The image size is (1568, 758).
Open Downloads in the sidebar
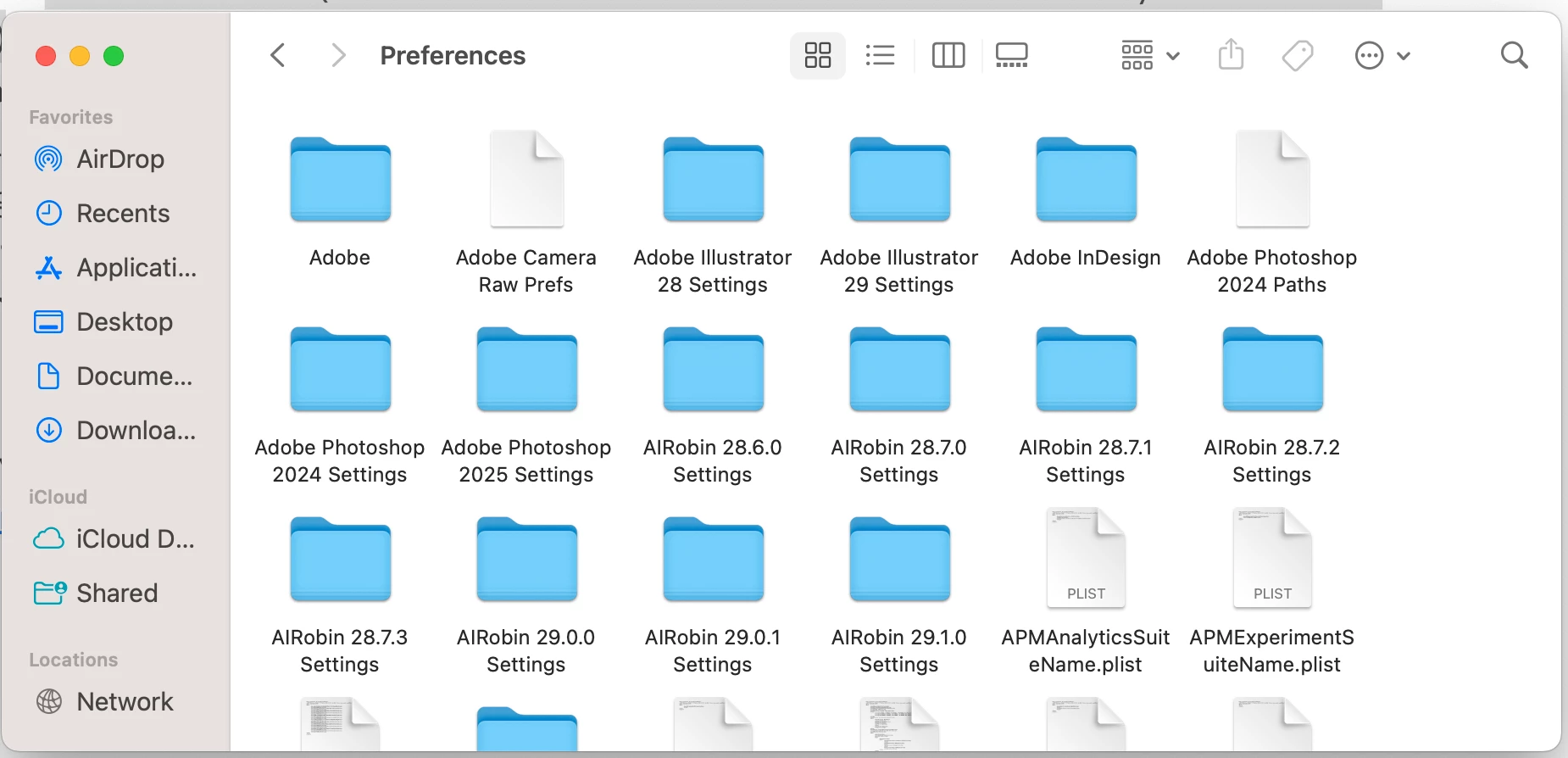tap(115, 431)
